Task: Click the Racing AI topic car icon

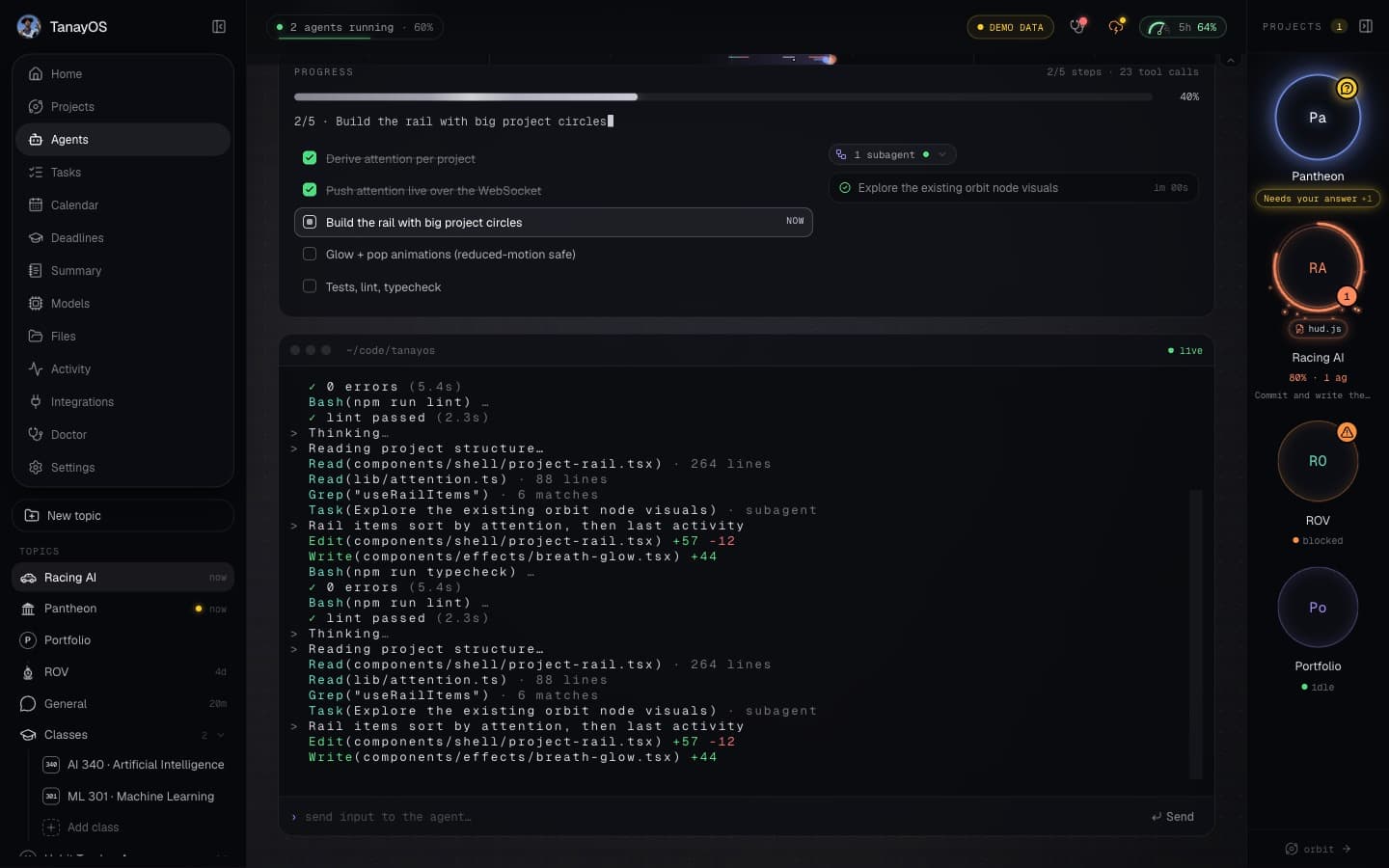Action: 28,578
